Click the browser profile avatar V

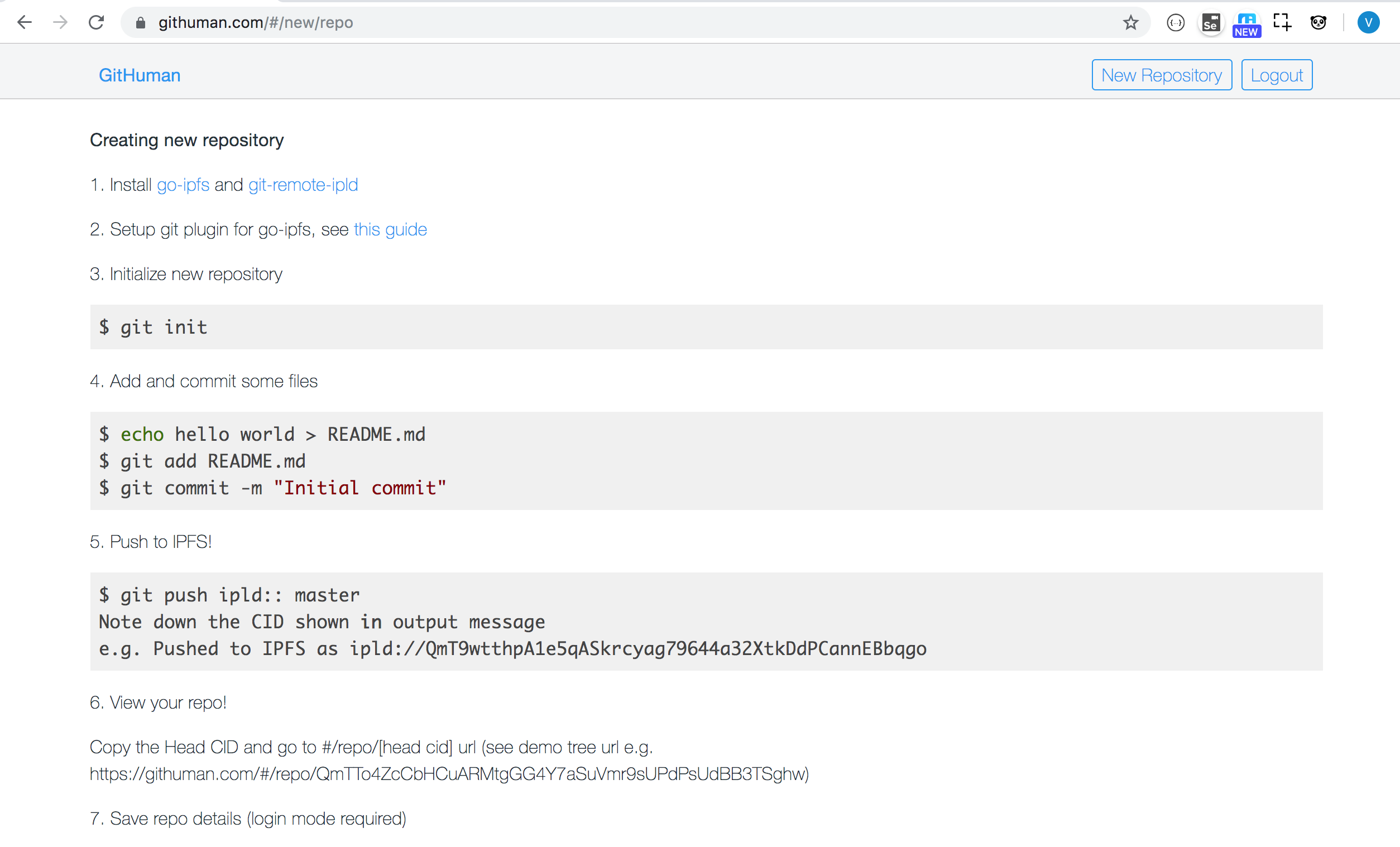pyautogui.click(x=1368, y=23)
